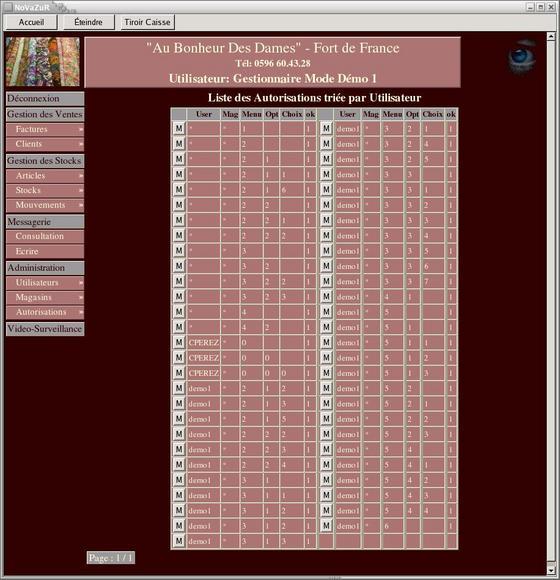Click M button for wildcard user menu 1 row
This screenshot has height=580, width=560.
coord(179,128)
